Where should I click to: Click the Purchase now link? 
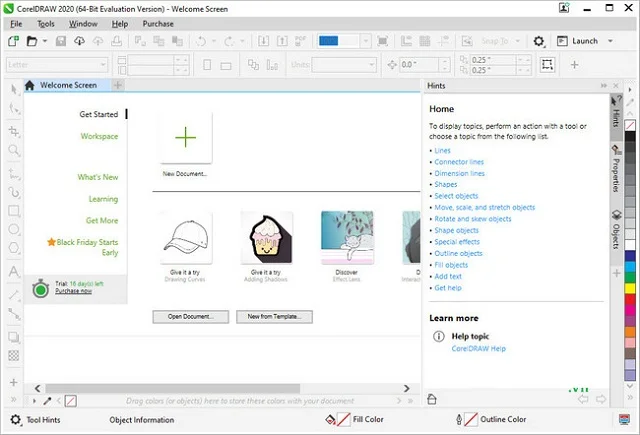[x=73, y=291]
